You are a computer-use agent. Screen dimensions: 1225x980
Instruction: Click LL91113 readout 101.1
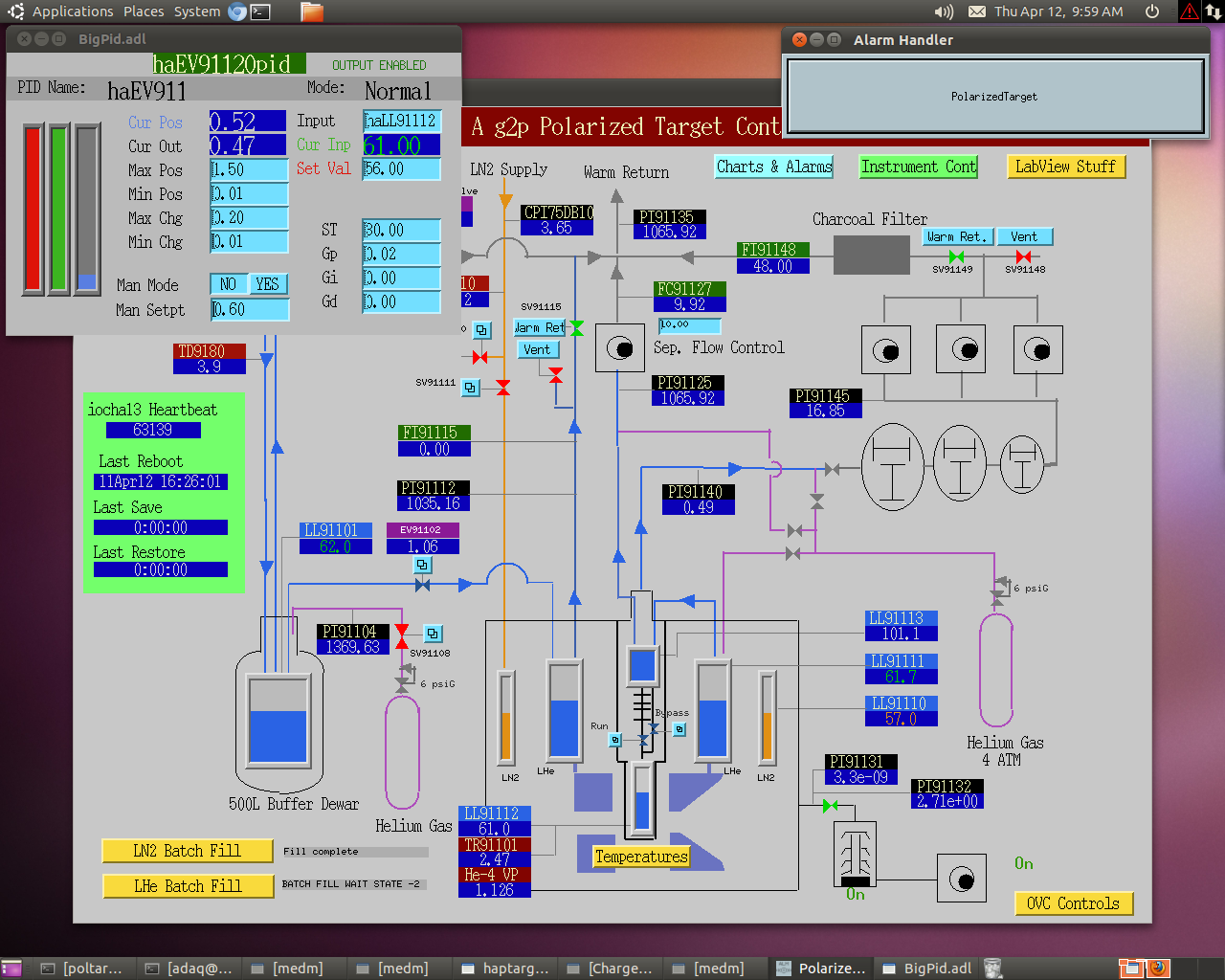(901, 634)
